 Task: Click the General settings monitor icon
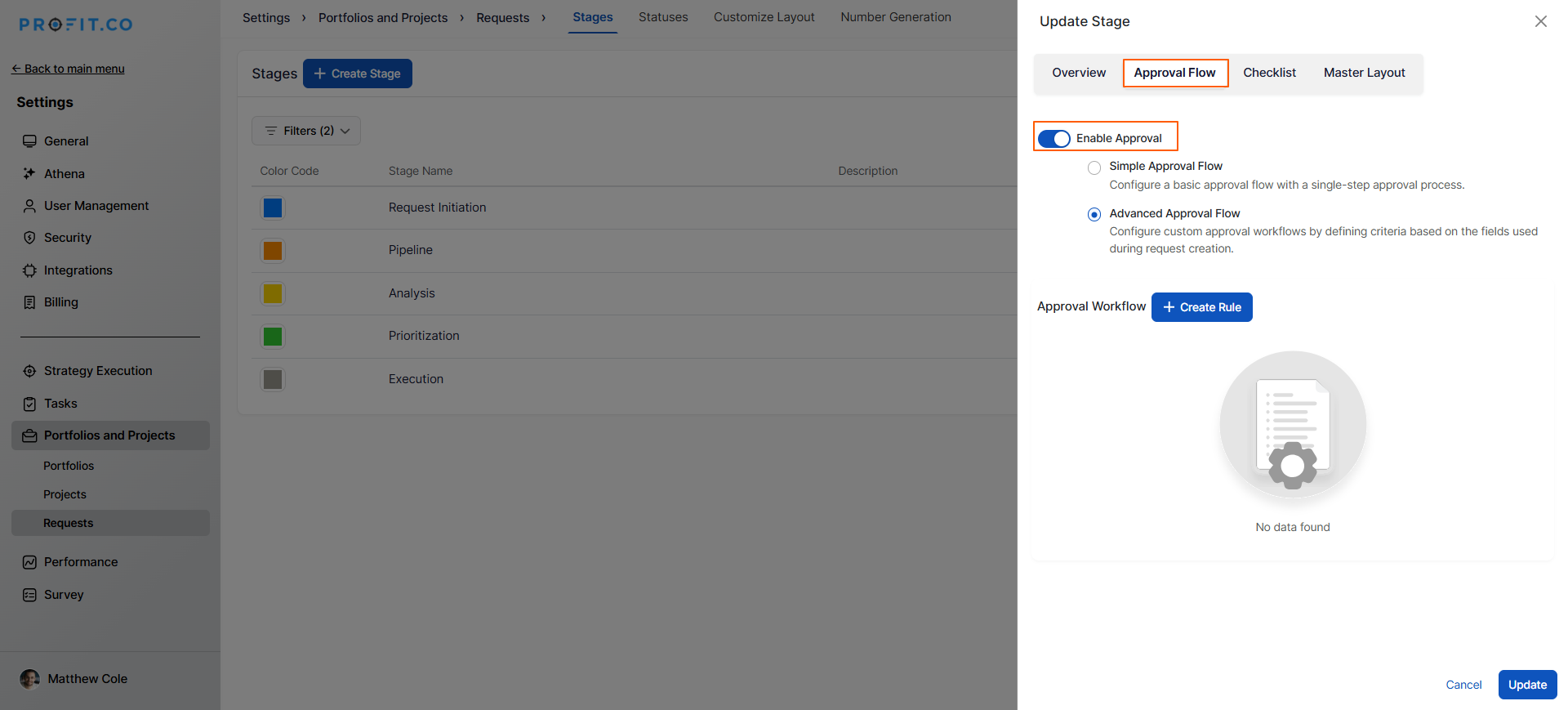click(x=29, y=141)
